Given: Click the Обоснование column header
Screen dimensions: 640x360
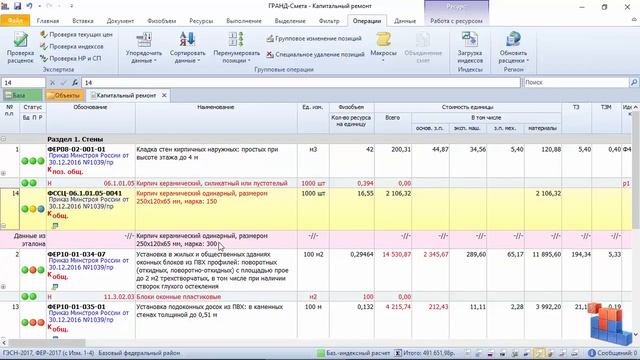Looking at the screenshot, I should (90, 107).
